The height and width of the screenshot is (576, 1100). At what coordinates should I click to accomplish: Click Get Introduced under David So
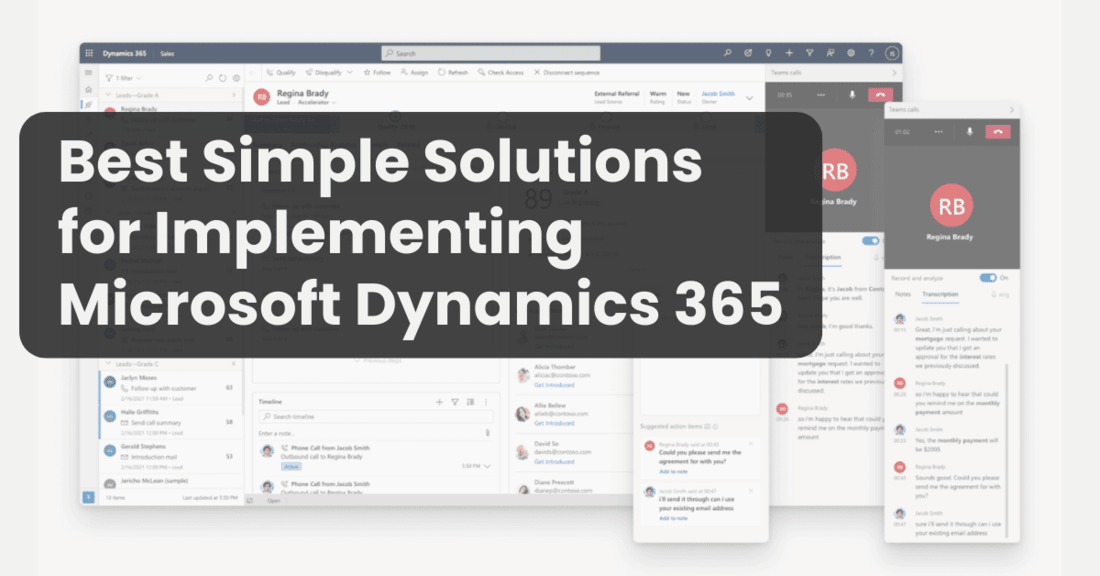[554, 462]
